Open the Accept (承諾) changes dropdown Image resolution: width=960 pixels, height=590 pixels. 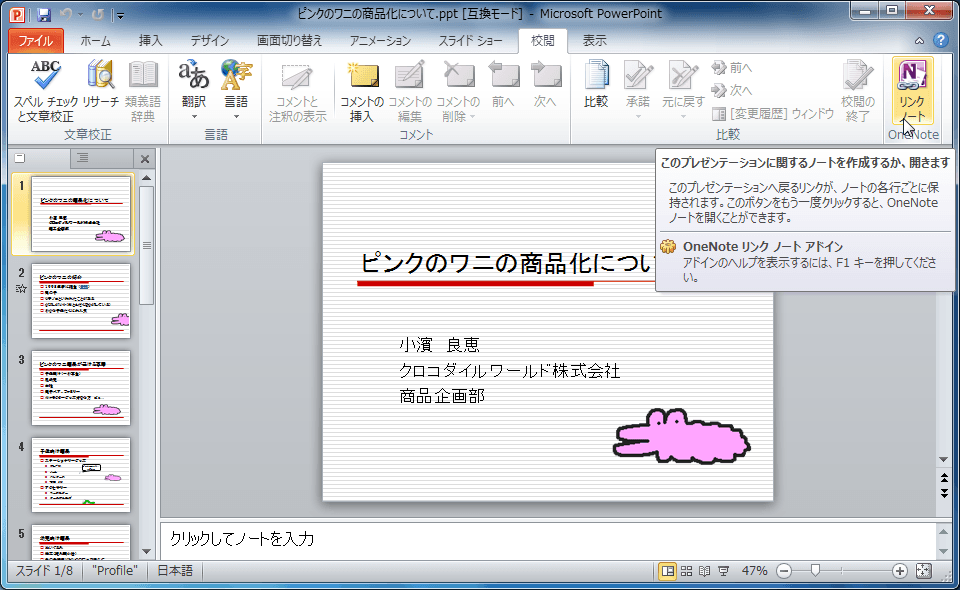pyautogui.click(x=637, y=91)
